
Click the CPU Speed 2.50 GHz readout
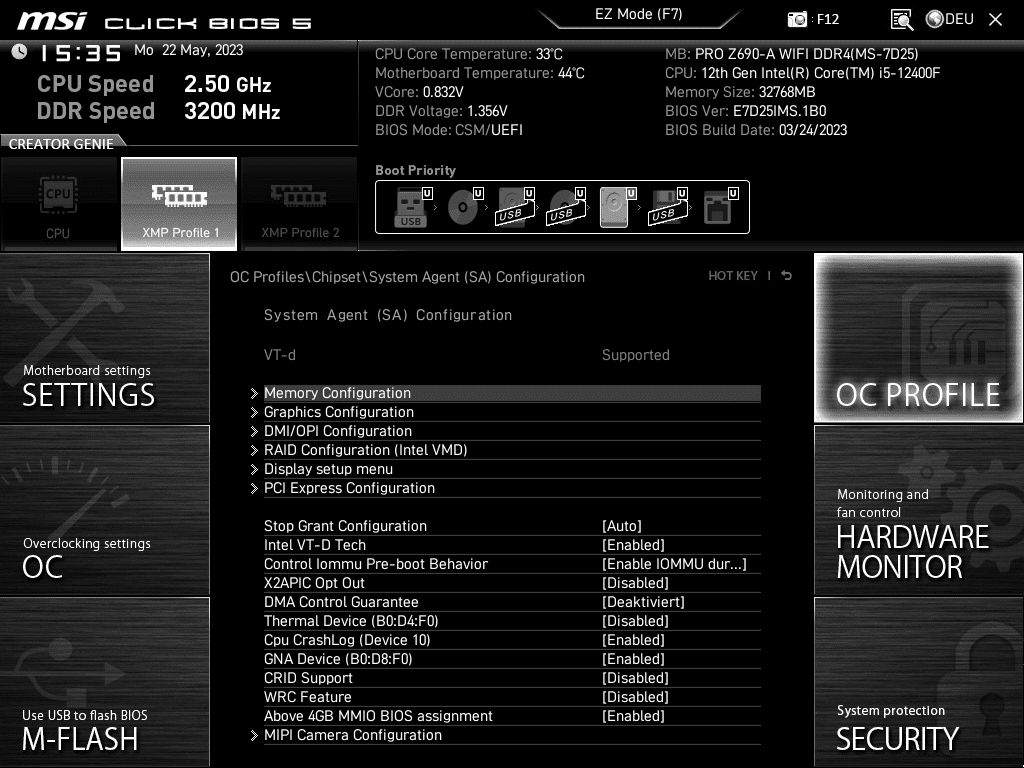pyautogui.click(x=154, y=84)
